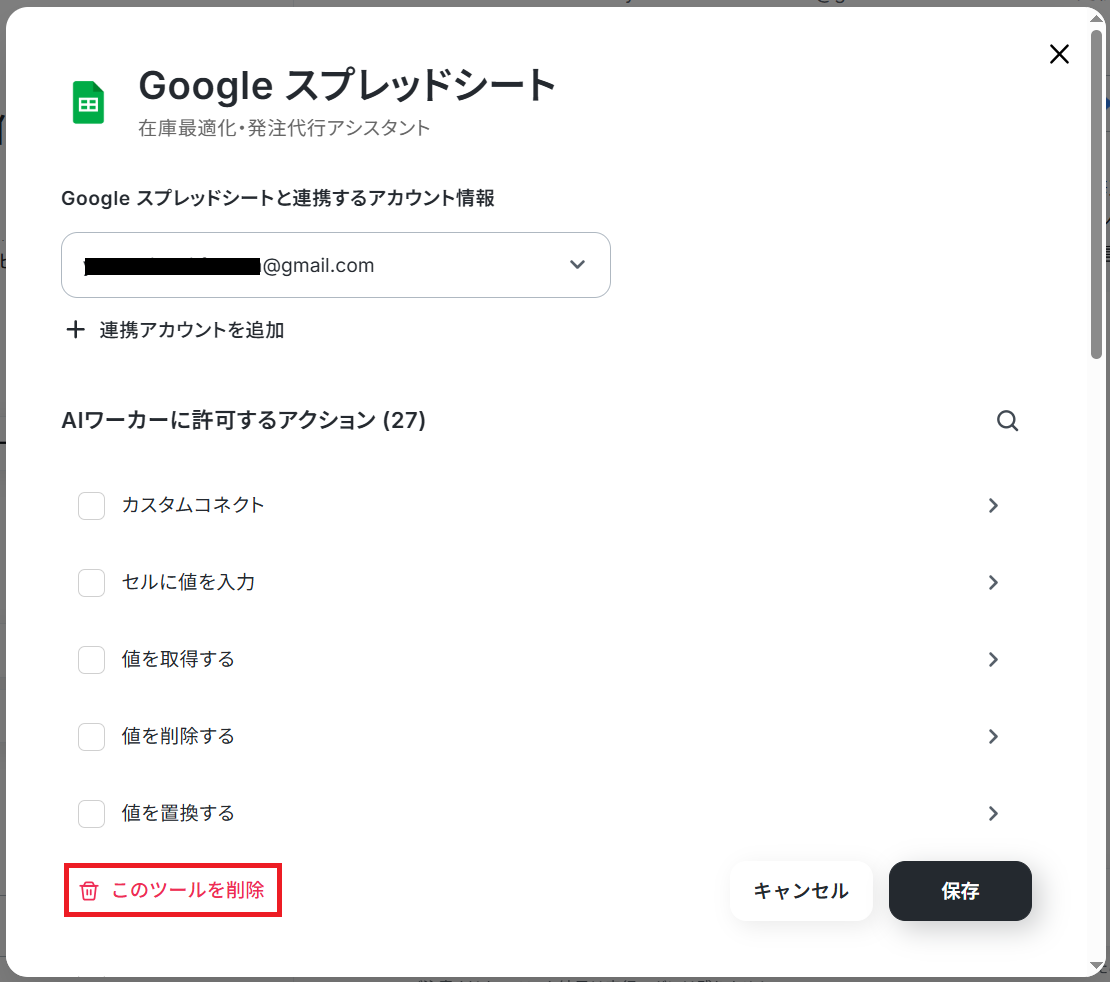Image resolution: width=1110 pixels, height=982 pixels.
Task: Open details arrow for 値を置換する
Action: tap(993, 814)
